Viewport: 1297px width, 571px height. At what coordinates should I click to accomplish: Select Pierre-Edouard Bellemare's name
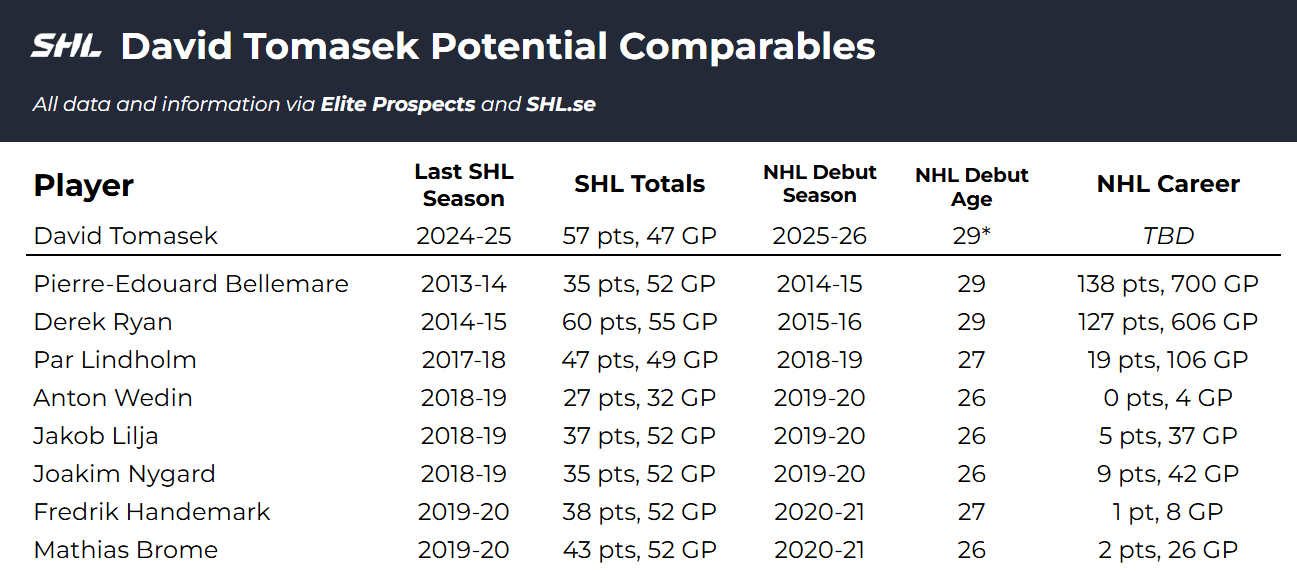tap(191, 284)
